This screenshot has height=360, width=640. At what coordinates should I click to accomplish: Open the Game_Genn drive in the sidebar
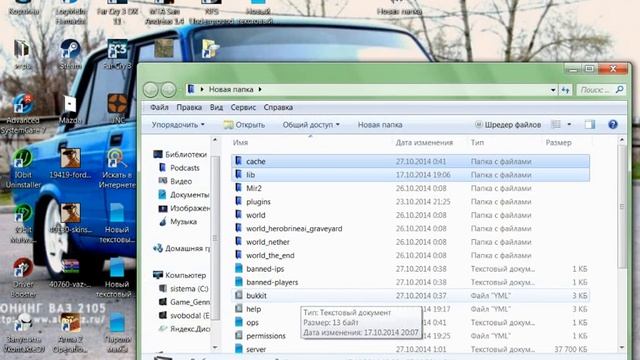point(184,302)
